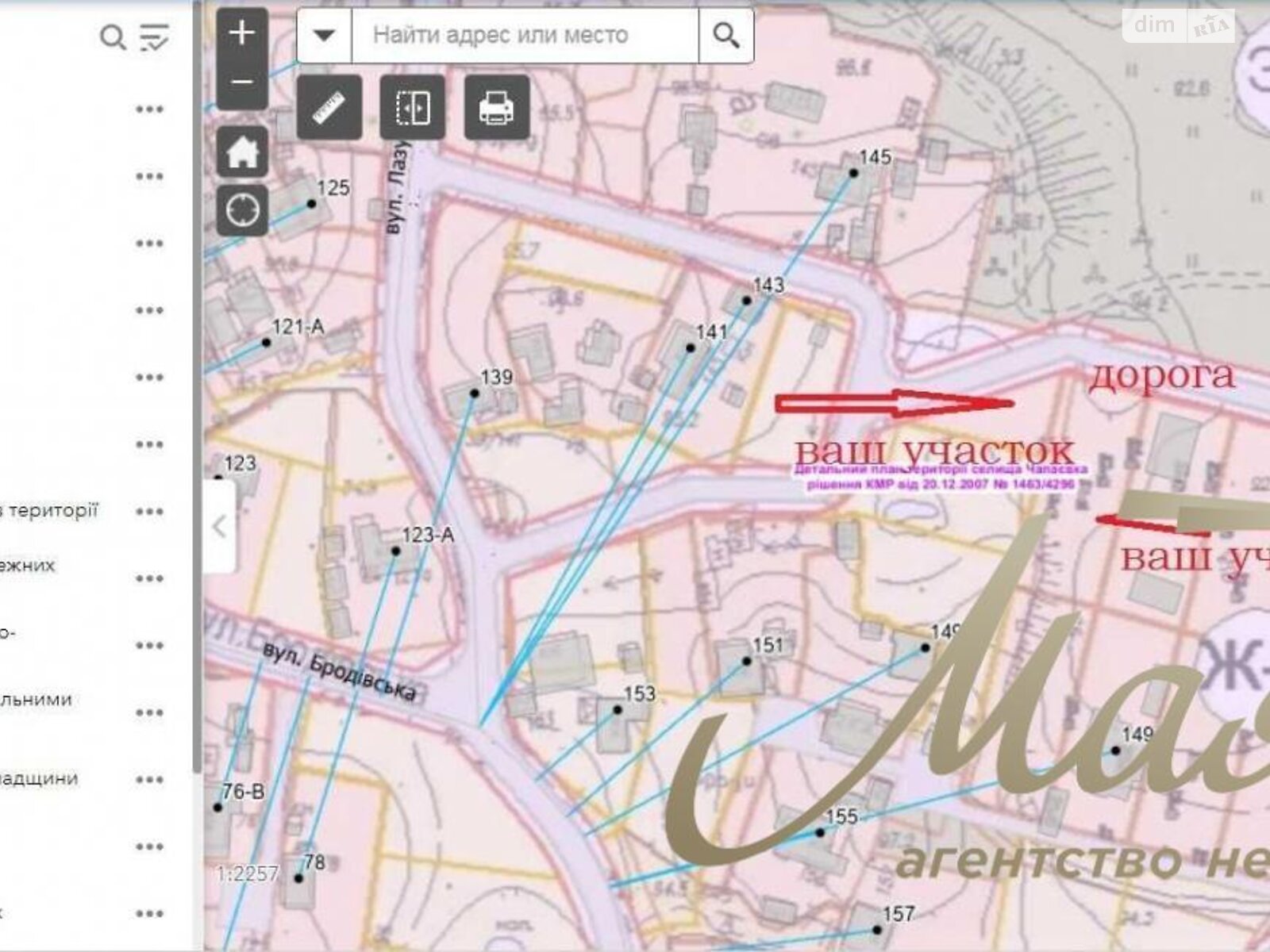Viewport: 1270px width, 952px height.
Task: Run the address search with the magnifier button
Action: click(x=725, y=35)
